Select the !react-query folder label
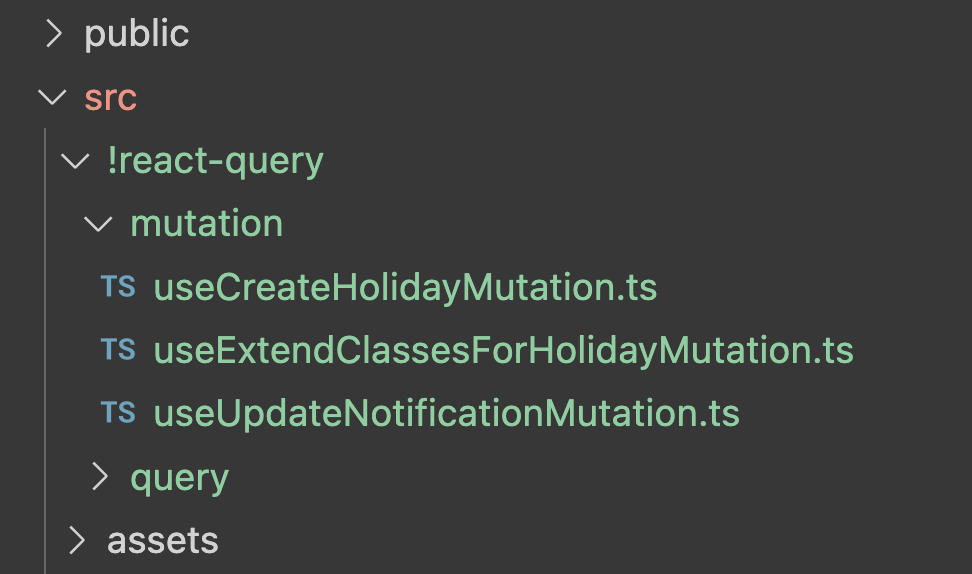 [x=215, y=162]
